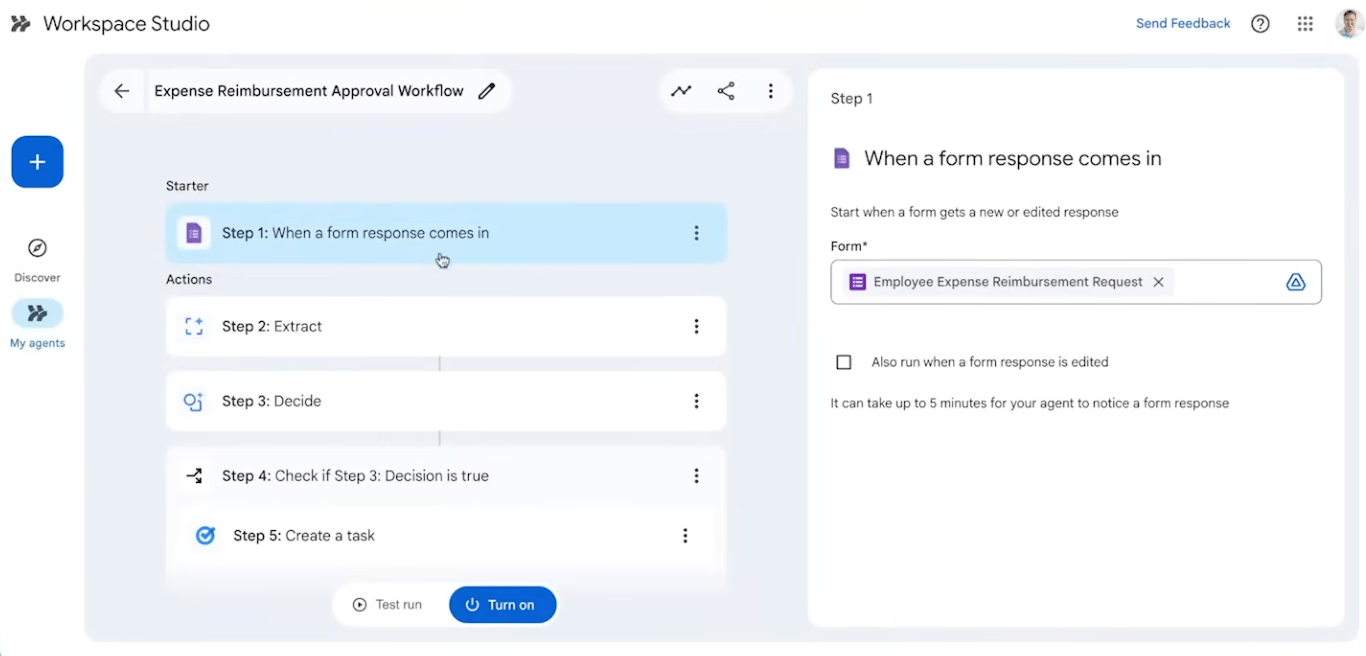The height and width of the screenshot is (656, 1366).
Task: Click the Actions section label
Action: pos(189,279)
